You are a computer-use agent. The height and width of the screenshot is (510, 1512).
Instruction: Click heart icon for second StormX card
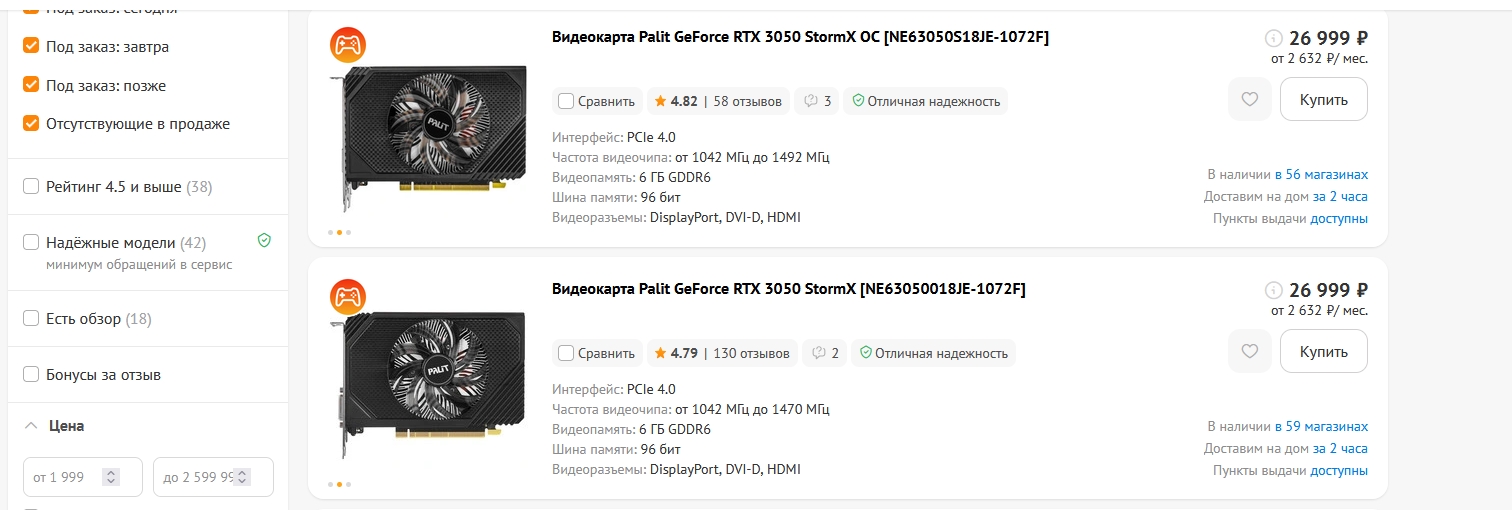click(x=1249, y=351)
